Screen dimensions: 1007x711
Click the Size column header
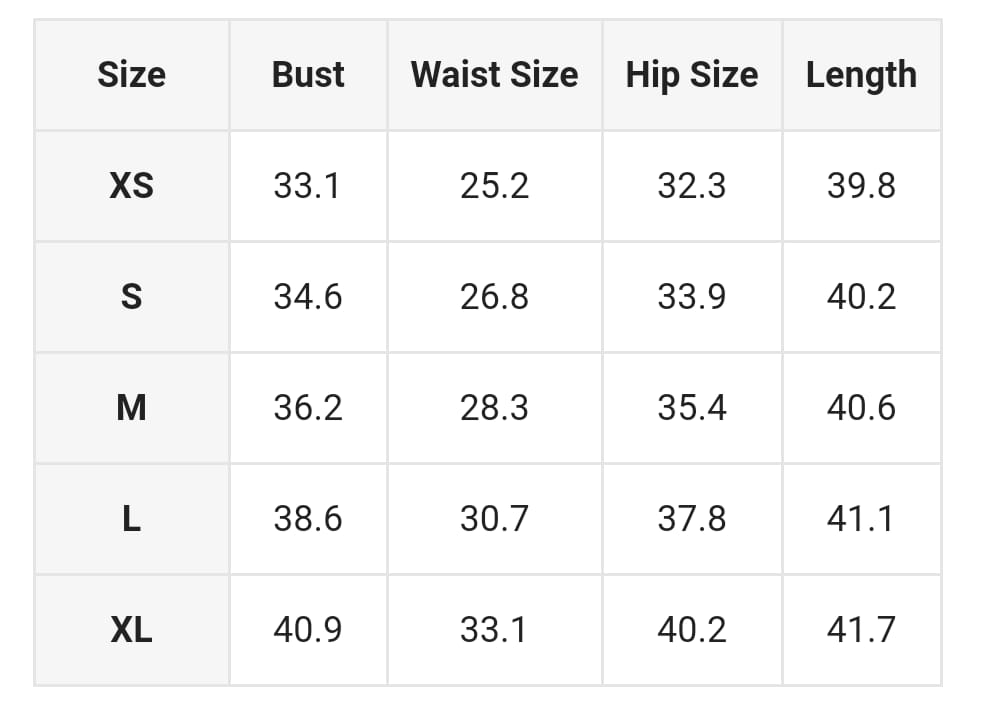point(131,75)
